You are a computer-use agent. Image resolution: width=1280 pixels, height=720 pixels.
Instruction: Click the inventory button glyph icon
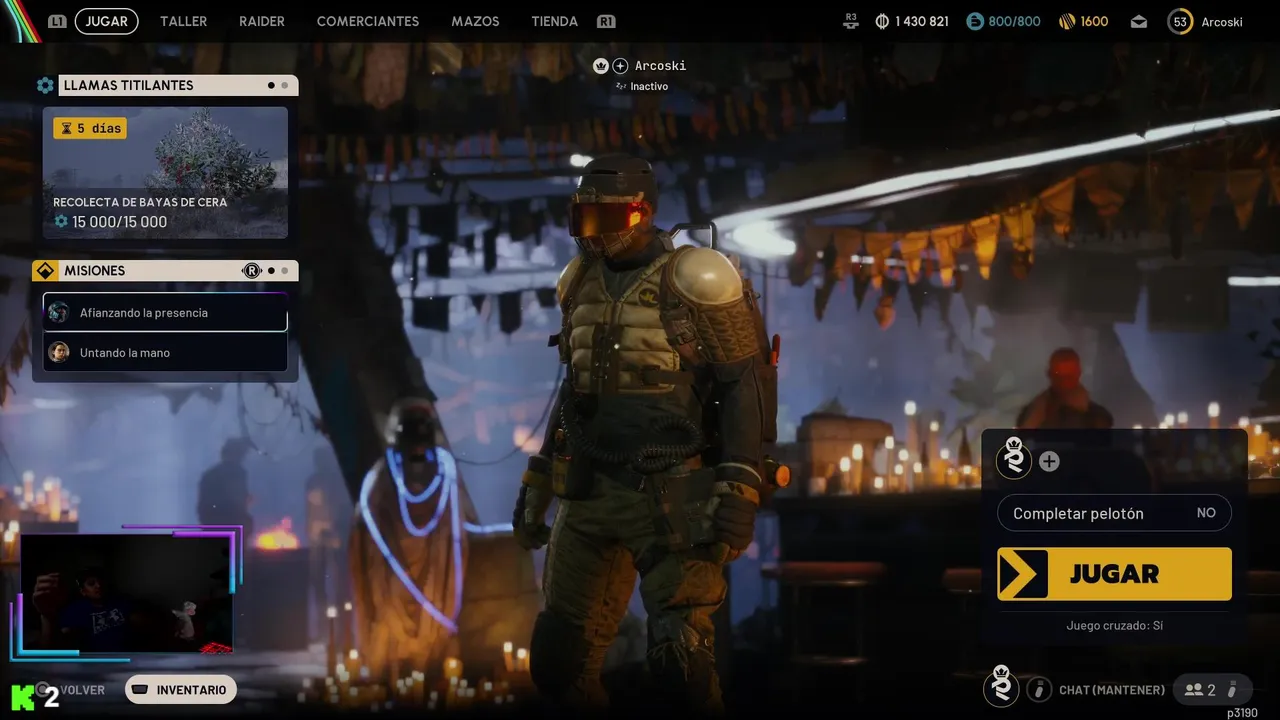[140, 690]
